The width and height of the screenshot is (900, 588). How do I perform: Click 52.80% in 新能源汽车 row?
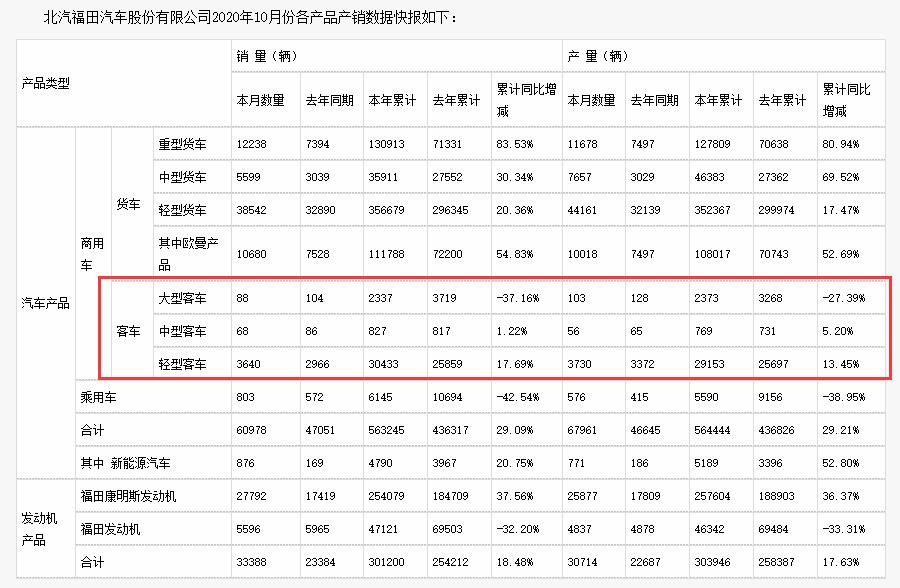840,463
